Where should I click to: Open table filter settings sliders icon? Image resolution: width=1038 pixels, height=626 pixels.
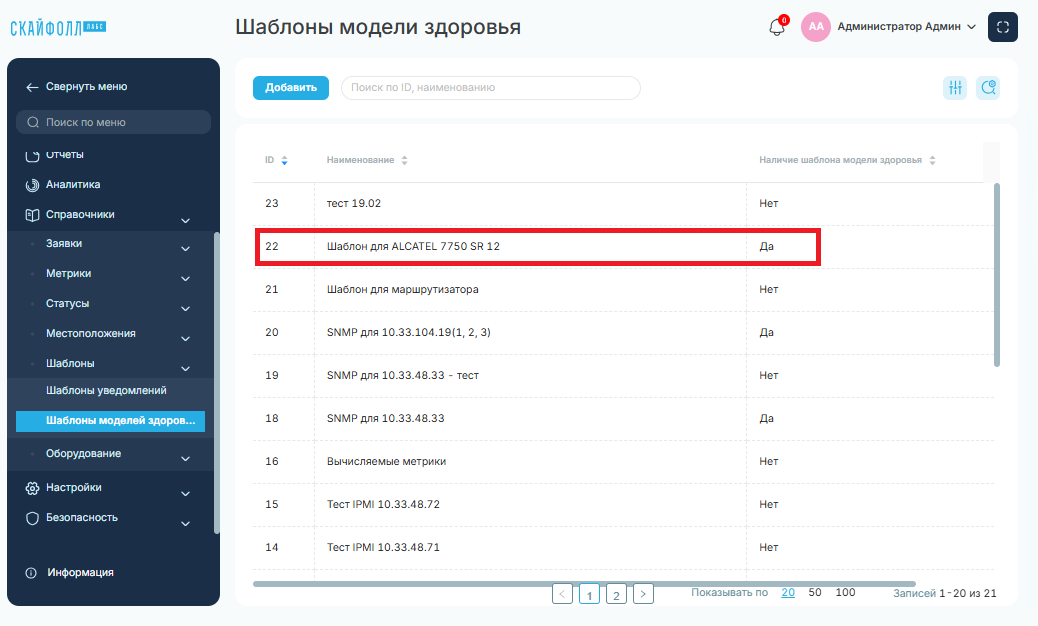(955, 87)
